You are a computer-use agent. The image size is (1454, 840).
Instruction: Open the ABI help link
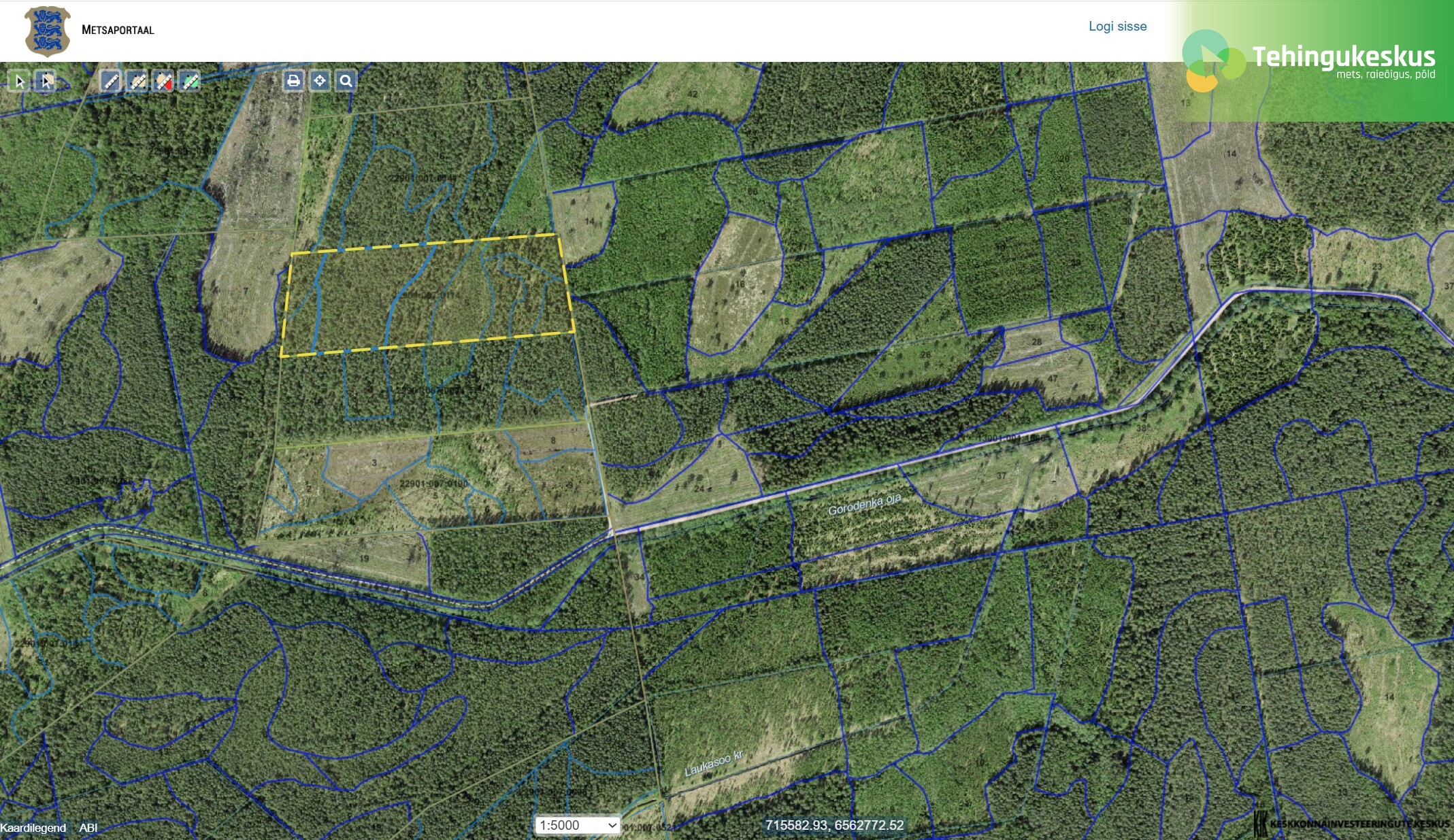(x=88, y=828)
